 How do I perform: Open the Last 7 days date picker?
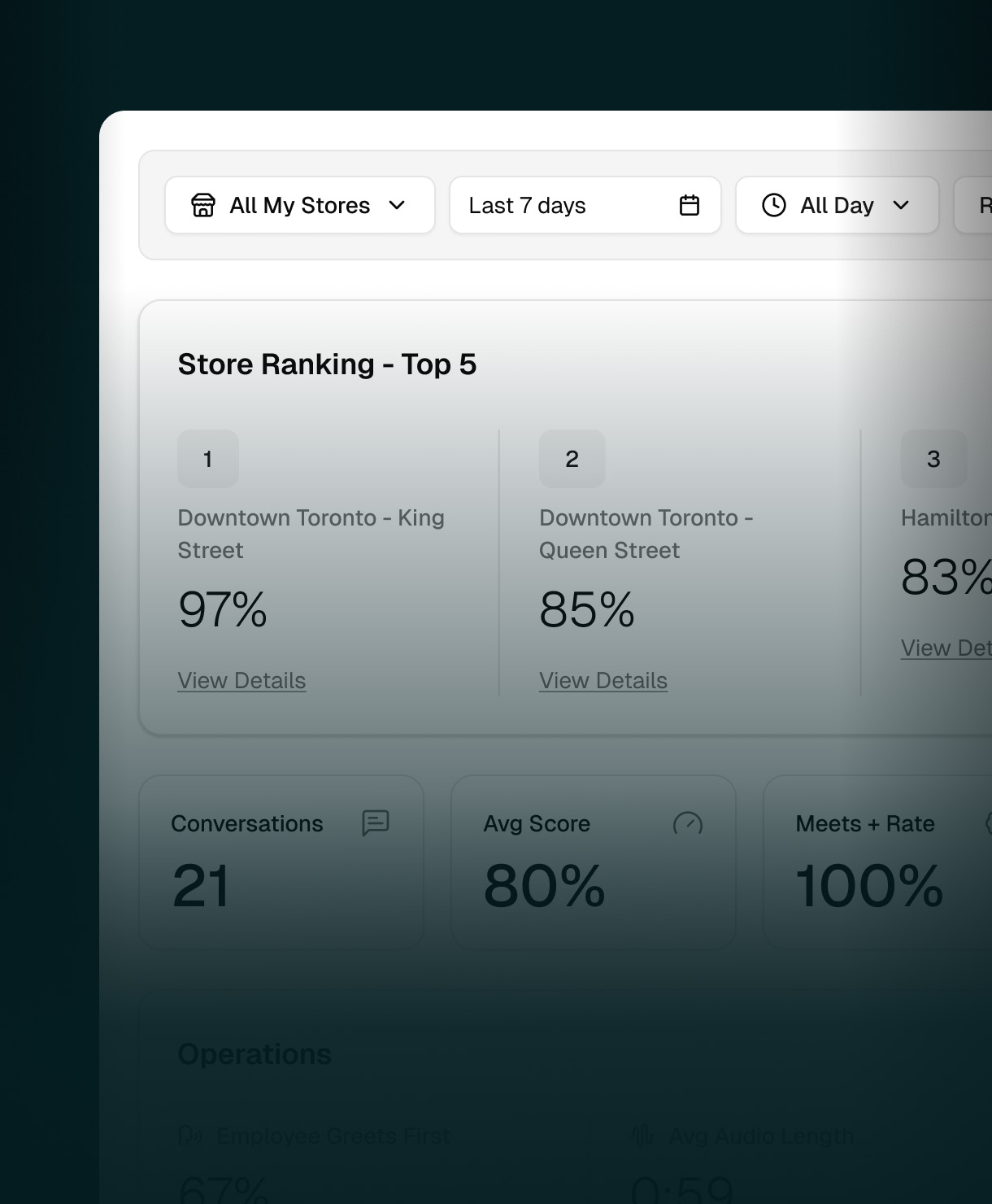(x=585, y=205)
